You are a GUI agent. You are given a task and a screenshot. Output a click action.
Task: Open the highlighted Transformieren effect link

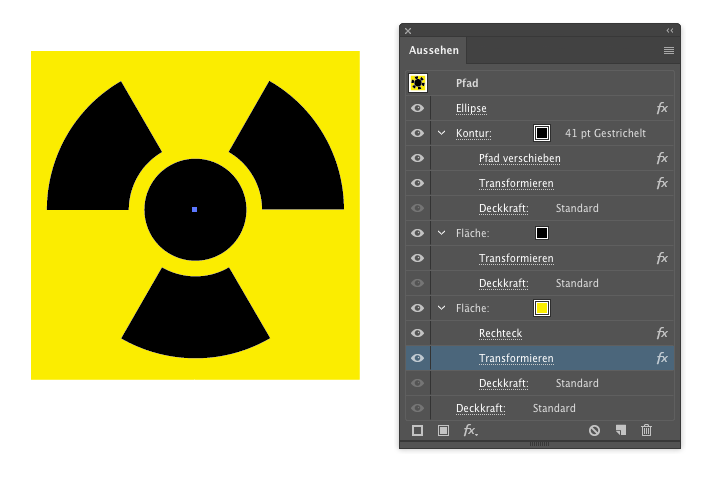tap(516, 359)
